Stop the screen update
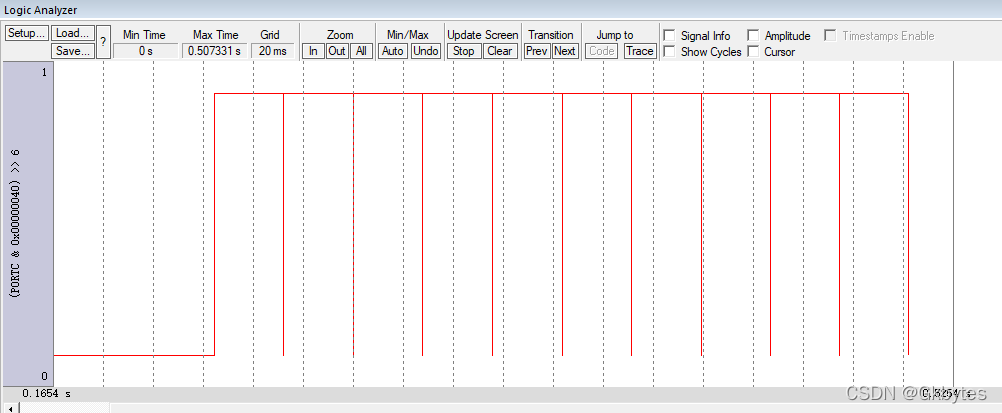 click(x=463, y=51)
